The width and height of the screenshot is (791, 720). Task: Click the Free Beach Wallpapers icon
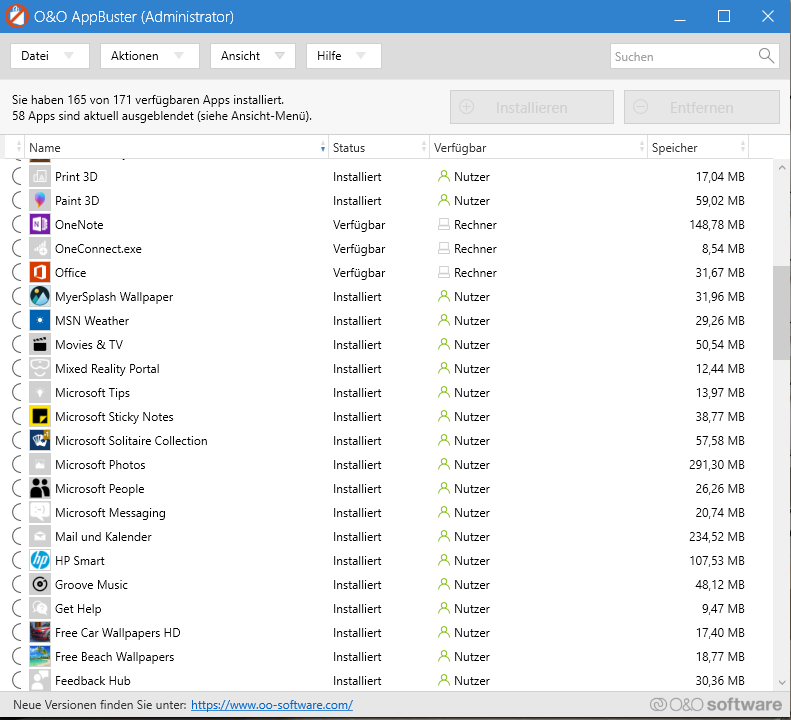[x=40, y=656]
